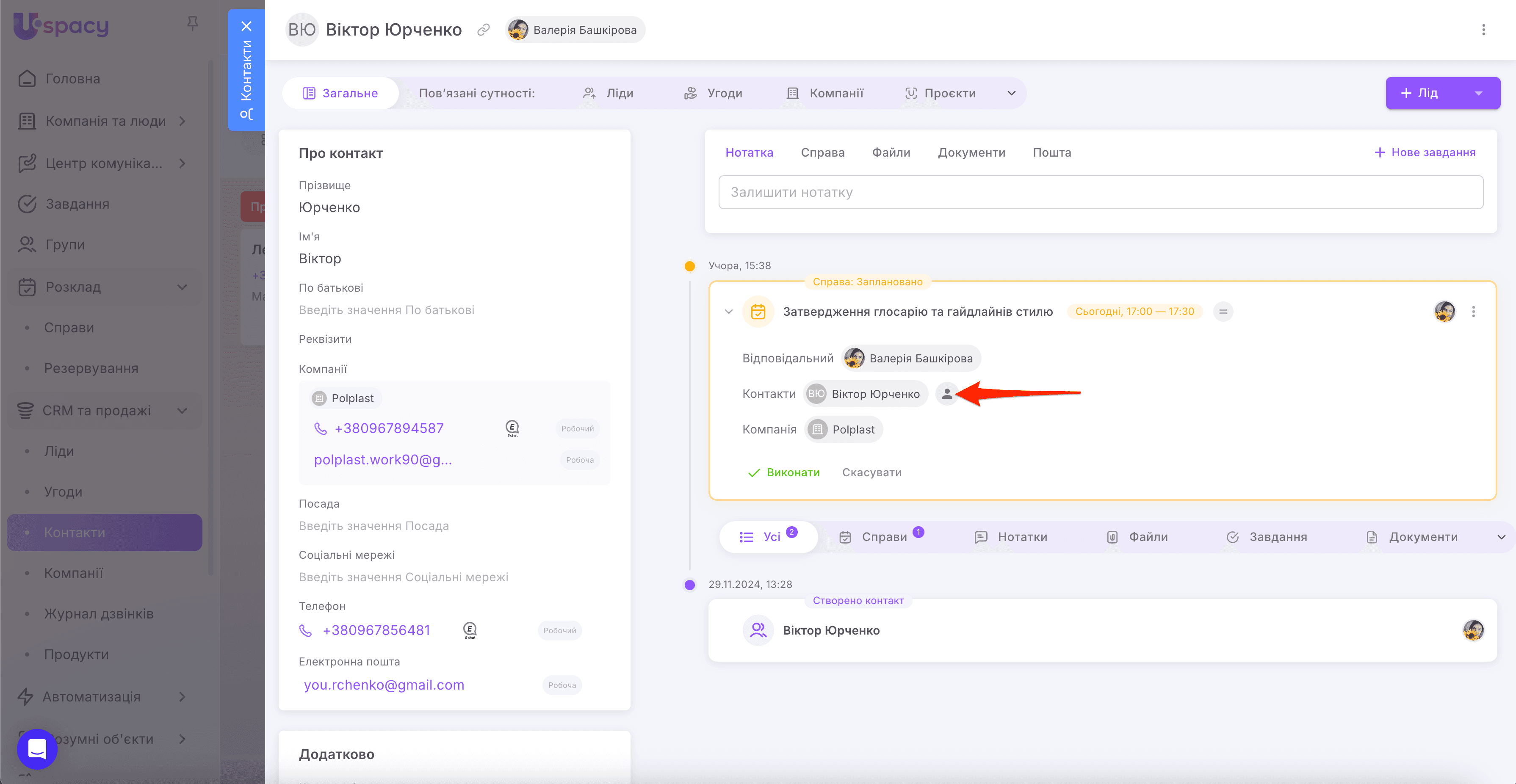Click Скасувати on the activity

click(871, 472)
